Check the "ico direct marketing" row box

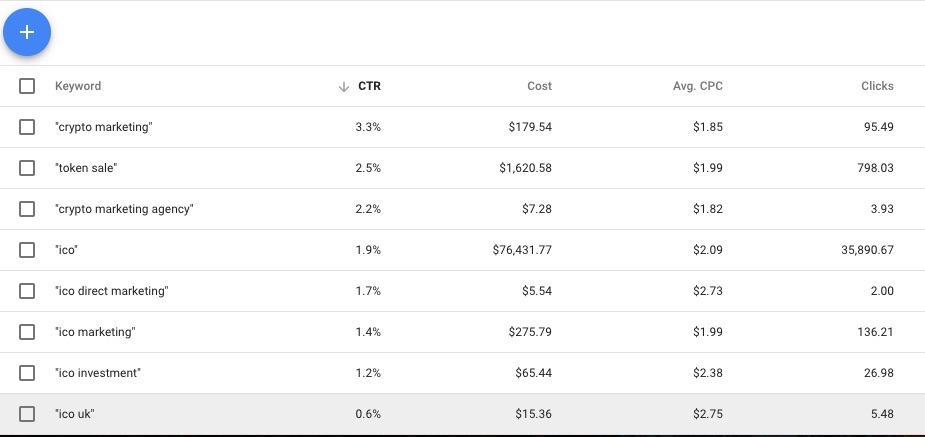[x=27, y=291]
